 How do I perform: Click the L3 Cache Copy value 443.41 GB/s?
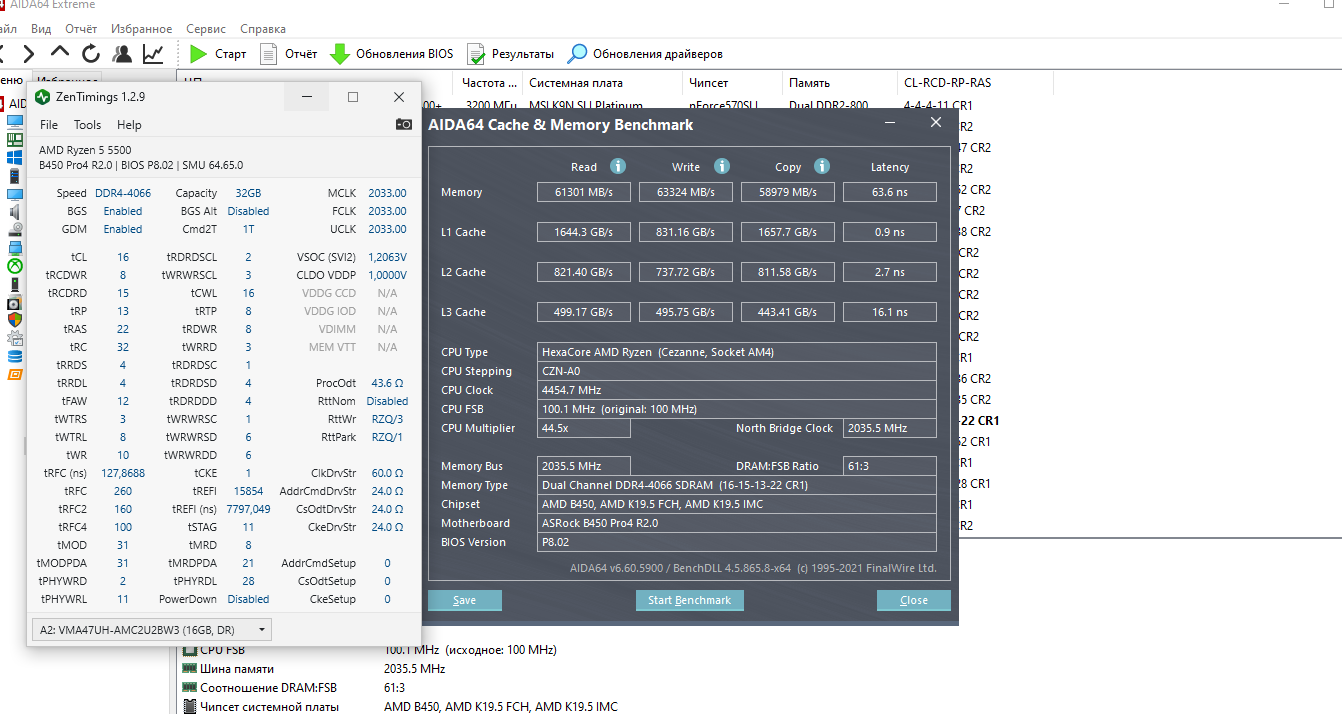click(787, 312)
